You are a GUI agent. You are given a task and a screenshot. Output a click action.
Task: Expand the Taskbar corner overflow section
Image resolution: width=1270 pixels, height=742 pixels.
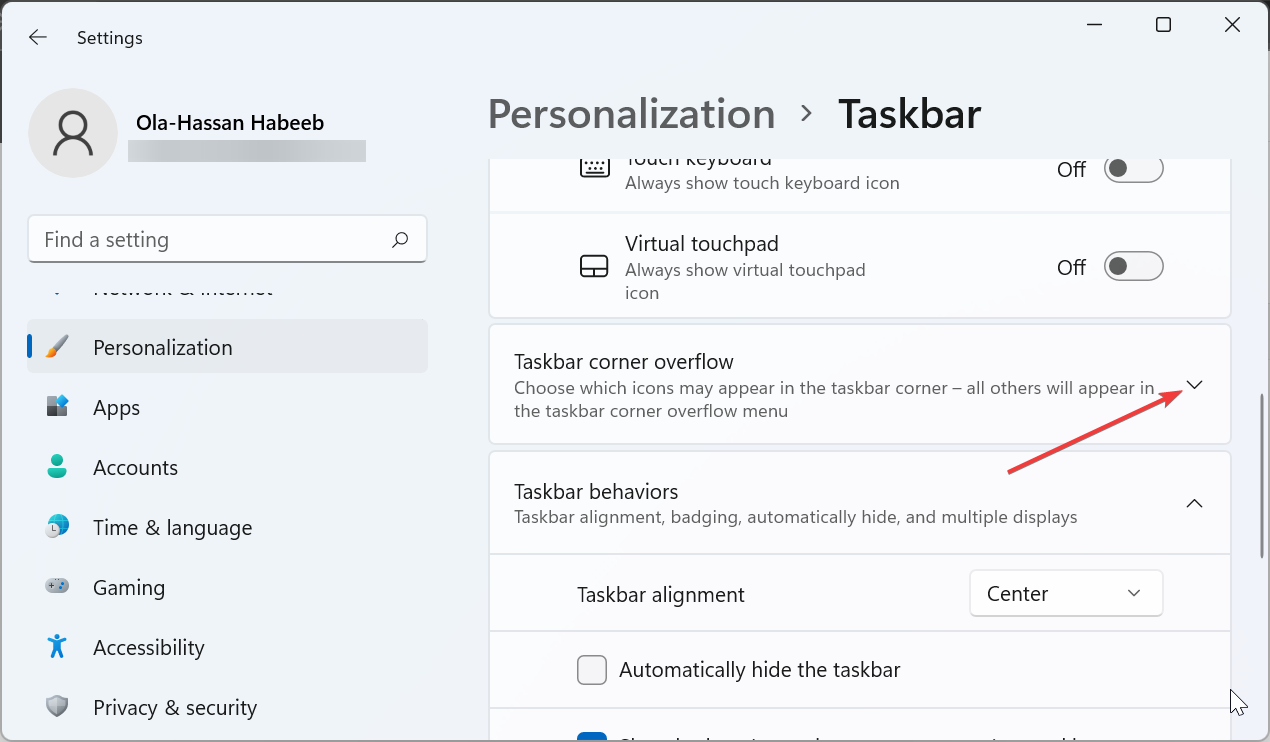point(1194,385)
